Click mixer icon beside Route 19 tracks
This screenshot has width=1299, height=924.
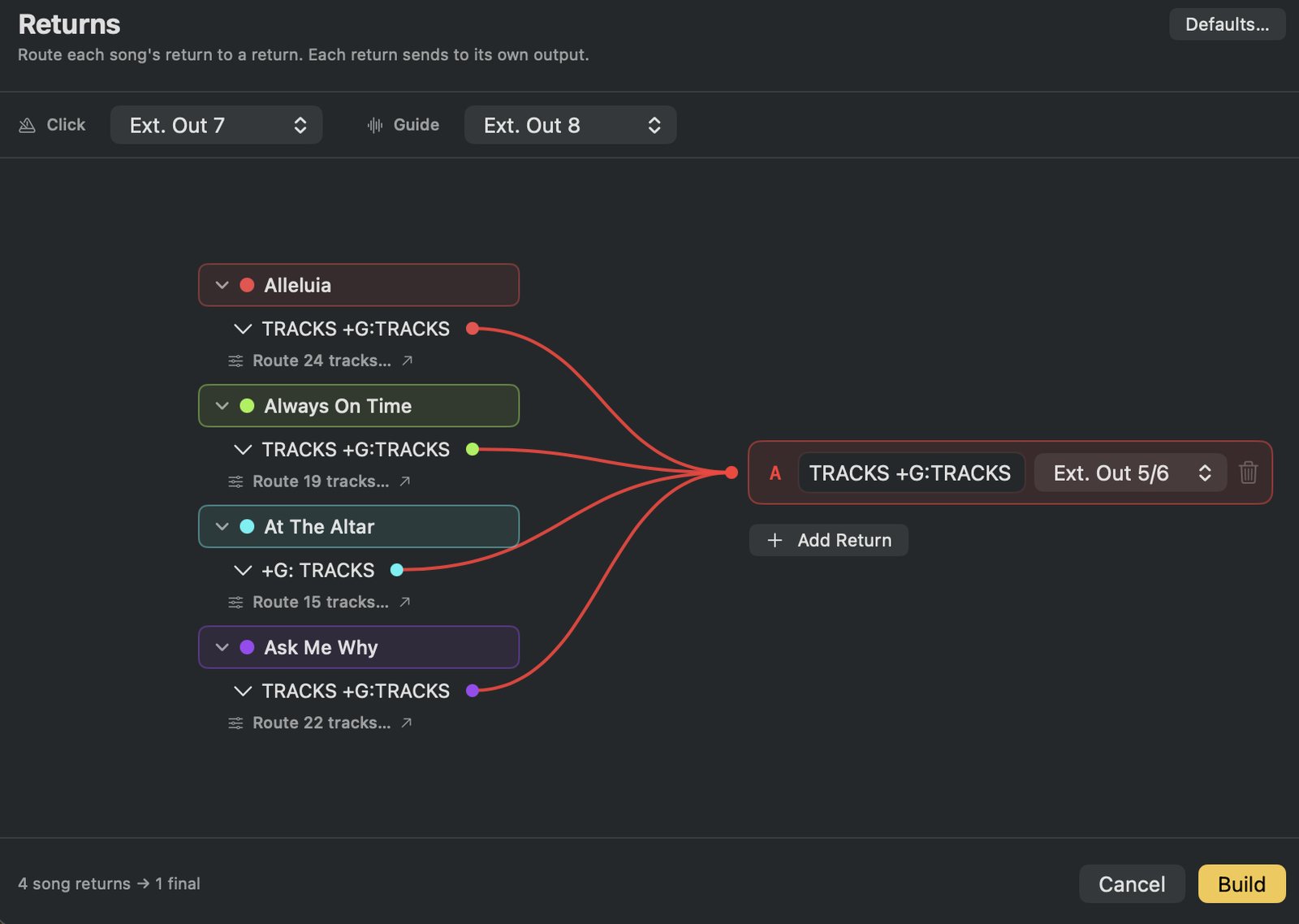235,481
